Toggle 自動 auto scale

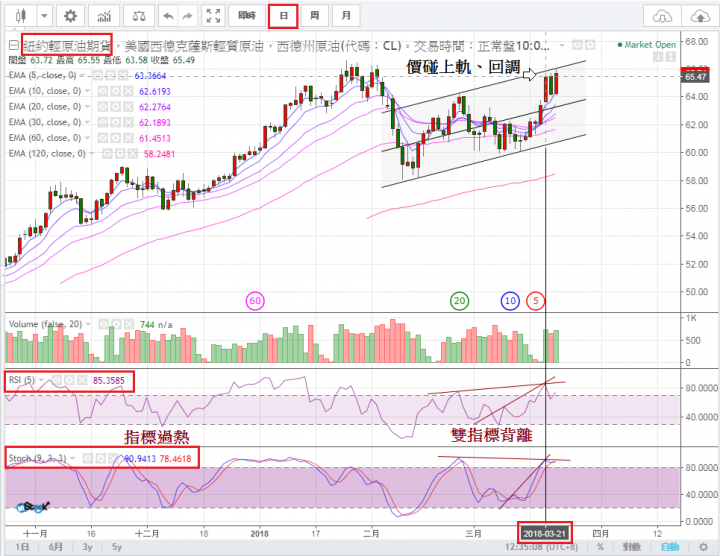(x=670, y=547)
